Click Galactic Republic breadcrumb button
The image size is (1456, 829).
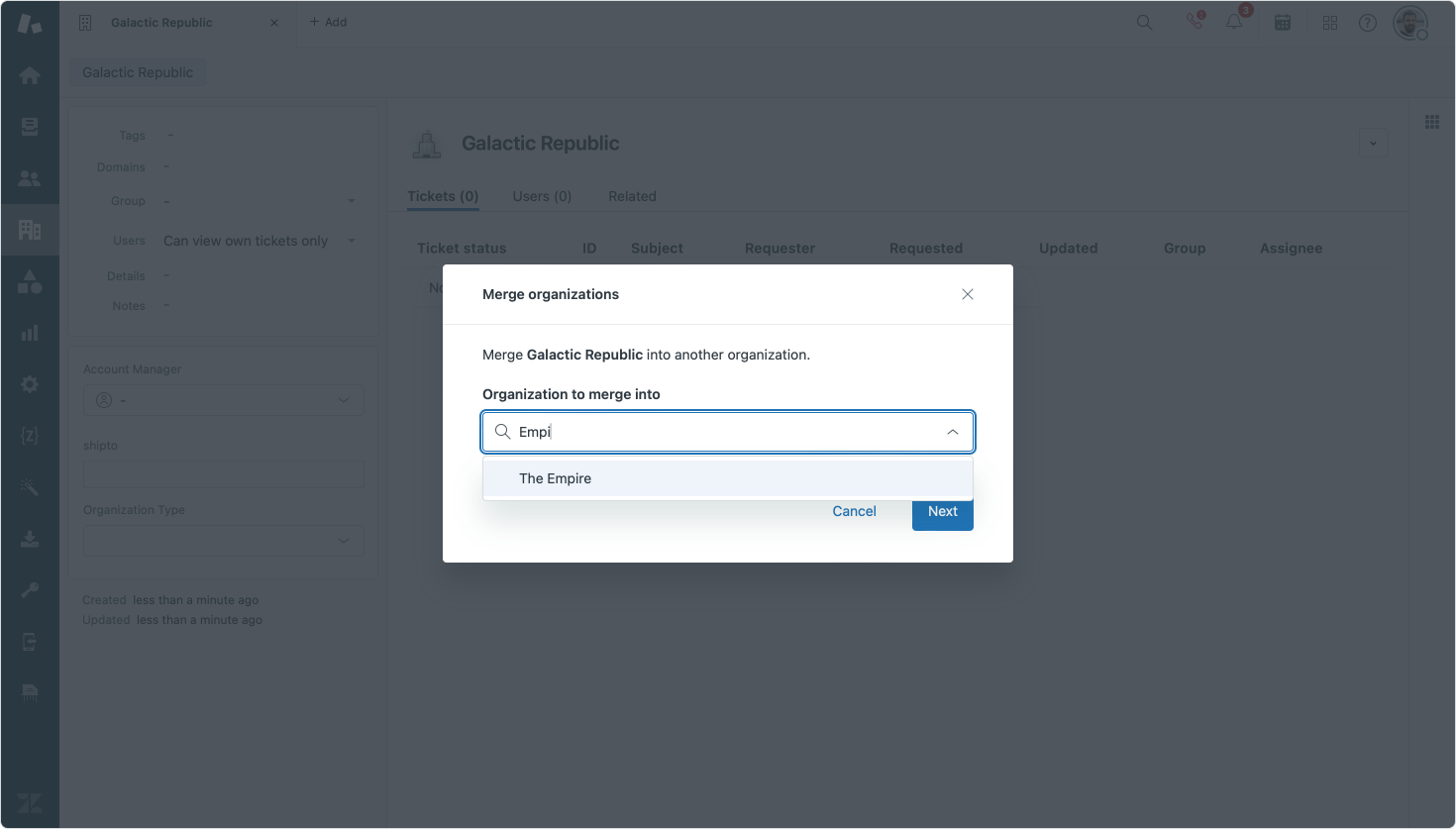(x=138, y=72)
